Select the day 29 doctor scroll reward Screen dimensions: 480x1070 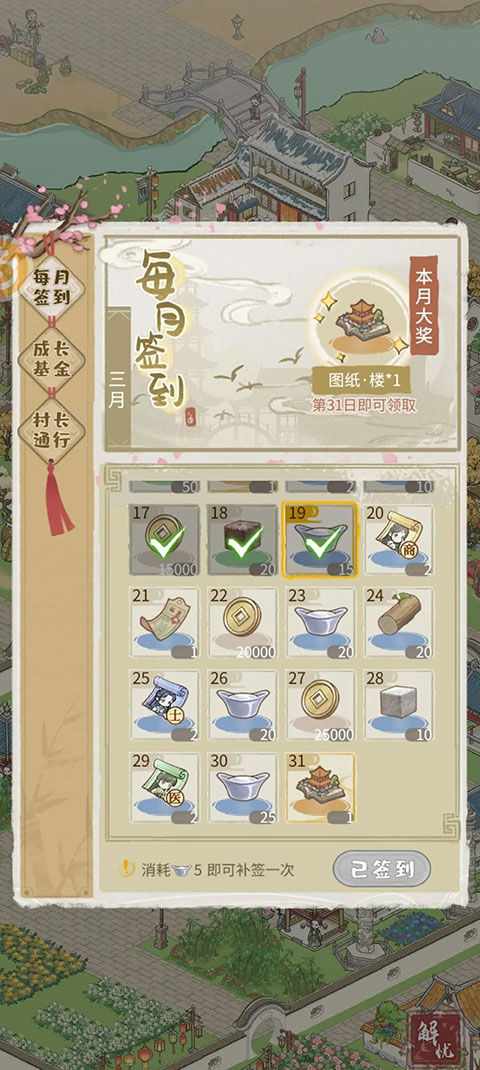(x=165, y=787)
